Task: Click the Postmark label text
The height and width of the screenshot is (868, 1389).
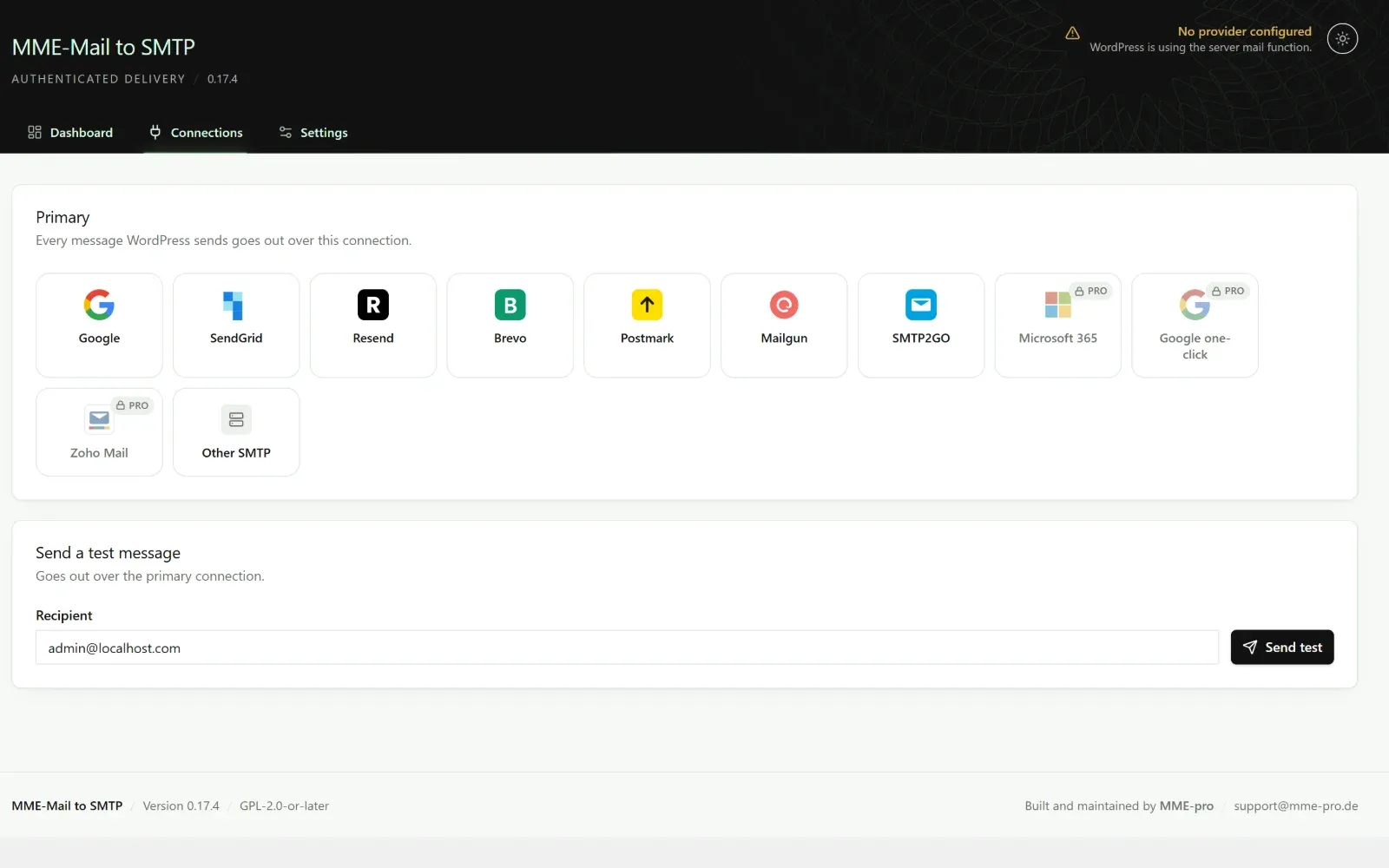Action: [647, 339]
